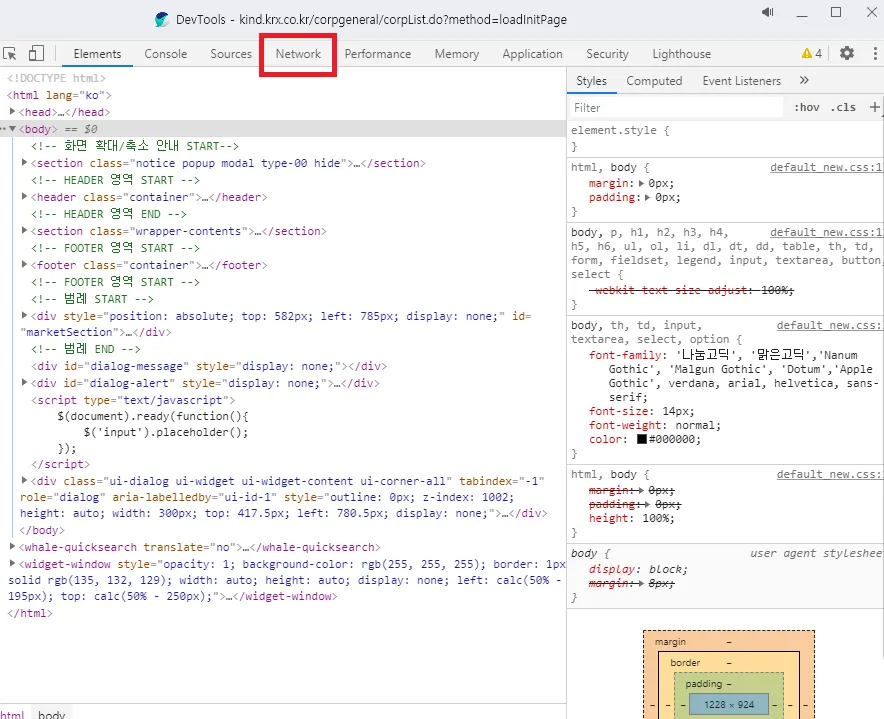Expand the head element node

(x=12, y=112)
